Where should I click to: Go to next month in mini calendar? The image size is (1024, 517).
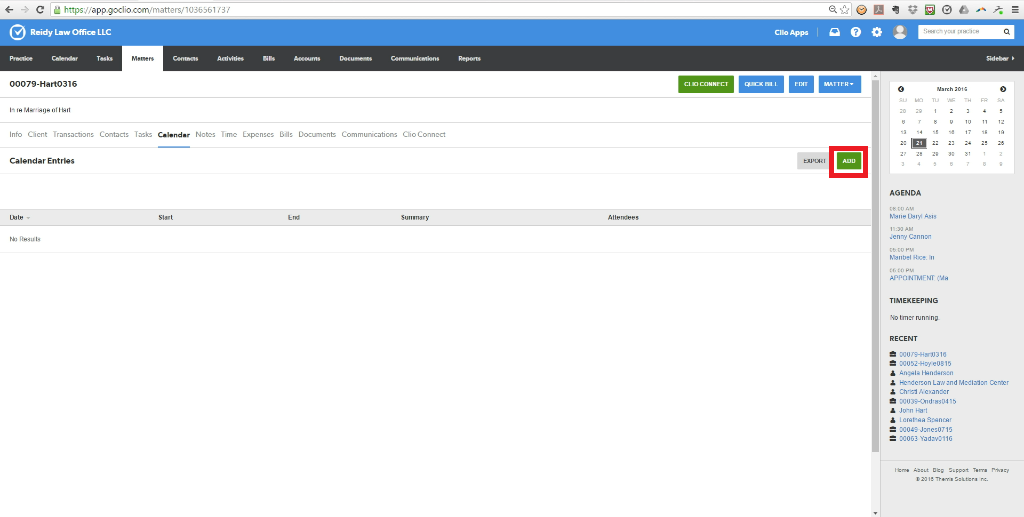pos(1003,89)
